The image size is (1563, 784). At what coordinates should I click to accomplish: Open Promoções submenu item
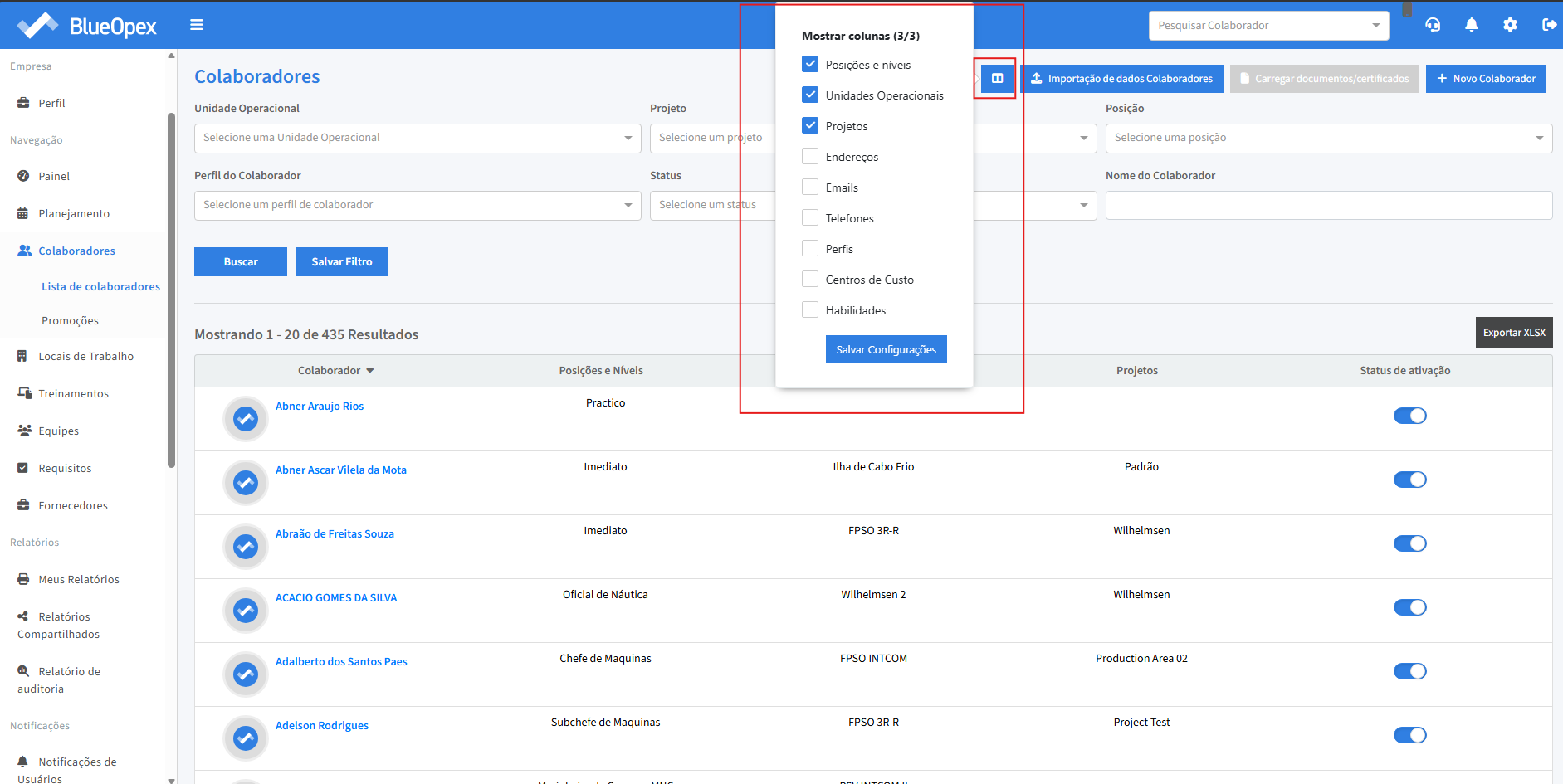point(70,320)
